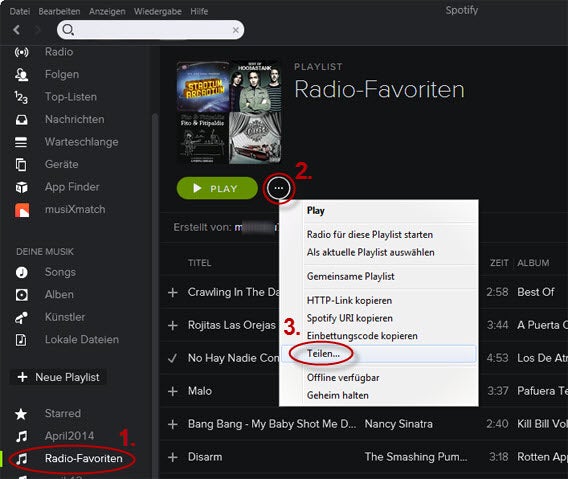Open Warteschlange label in sidebar
This screenshot has width=568, height=479.
(82, 142)
